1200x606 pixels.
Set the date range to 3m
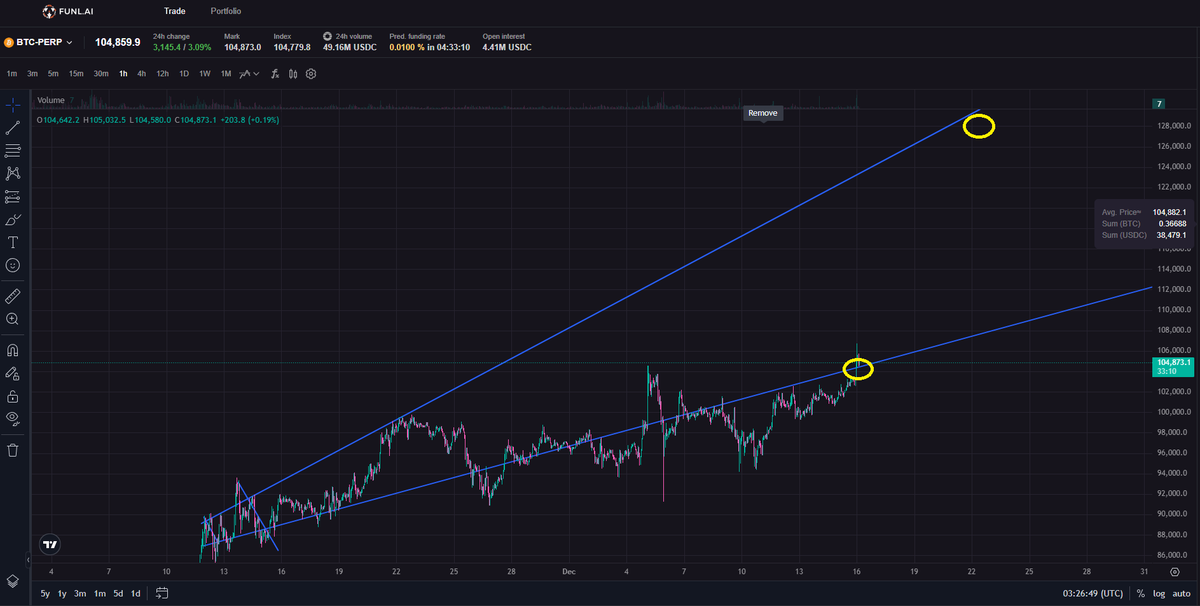pos(80,593)
